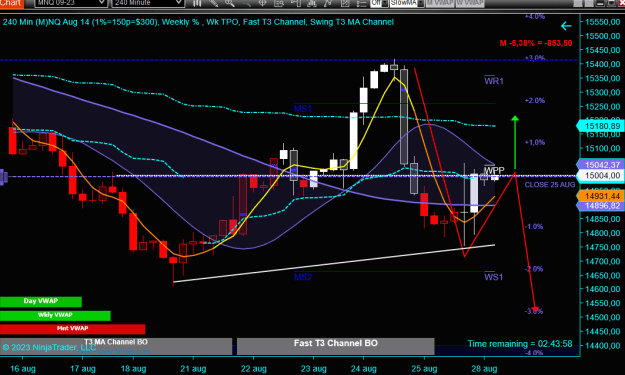Click the +2.0% weekly percent label
This screenshot has height=375, width=625.
pyautogui.click(x=535, y=100)
